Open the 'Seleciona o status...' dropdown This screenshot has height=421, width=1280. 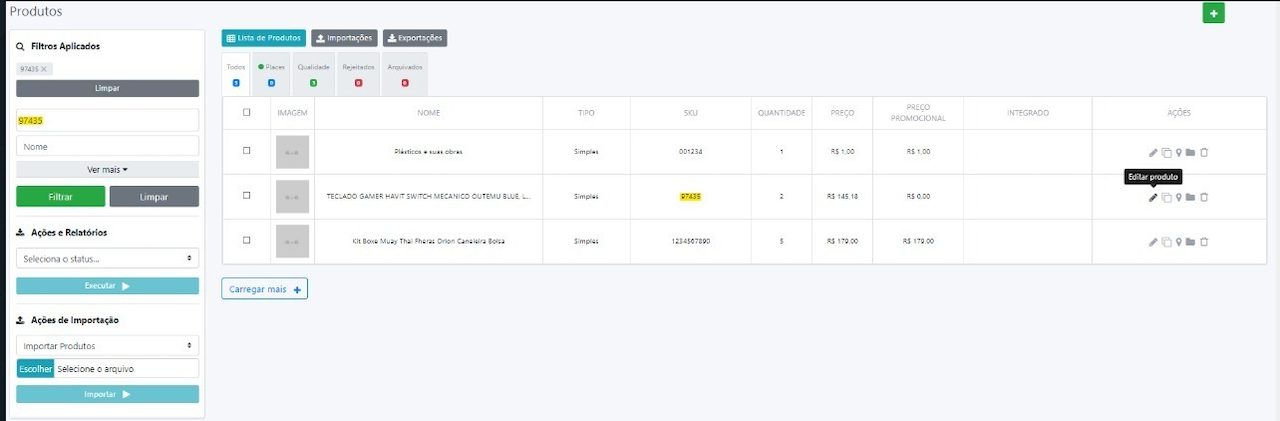coord(107,258)
